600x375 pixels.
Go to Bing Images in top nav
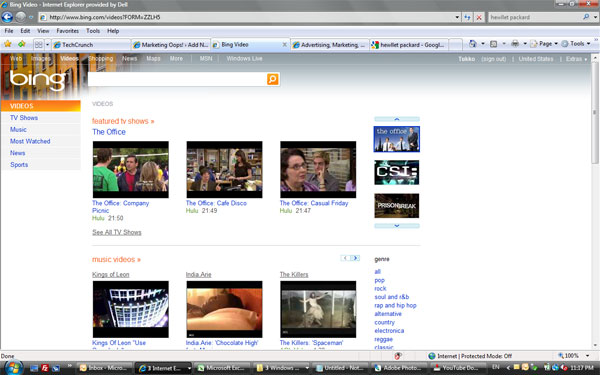tap(41, 59)
